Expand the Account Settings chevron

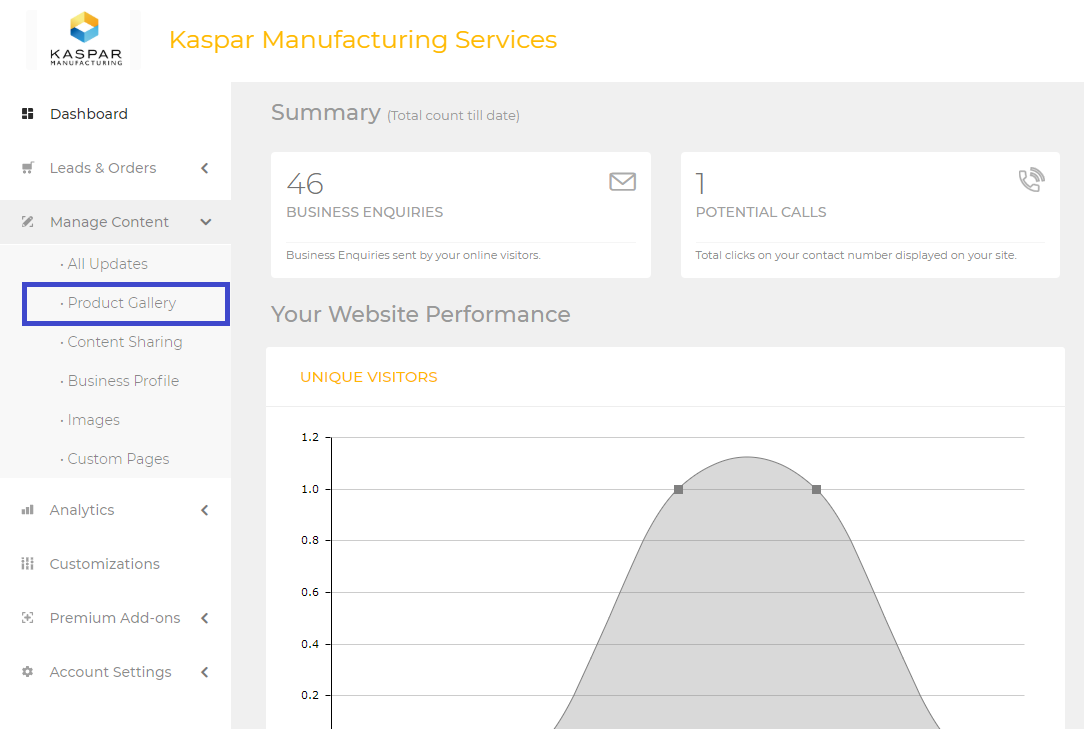[x=205, y=672]
